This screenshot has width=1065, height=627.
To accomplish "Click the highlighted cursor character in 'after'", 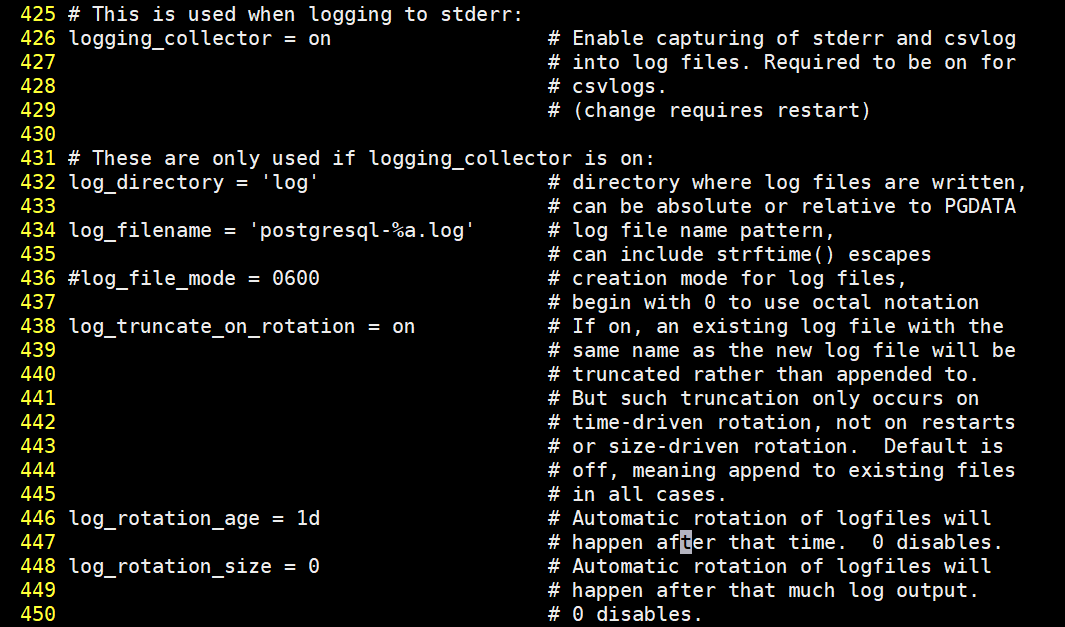I will [686, 543].
